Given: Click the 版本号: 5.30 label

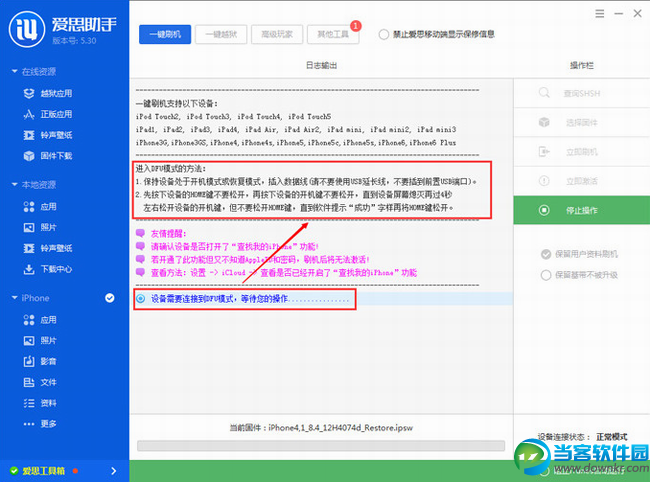Looking at the screenshot, I should tap(74, 41).
